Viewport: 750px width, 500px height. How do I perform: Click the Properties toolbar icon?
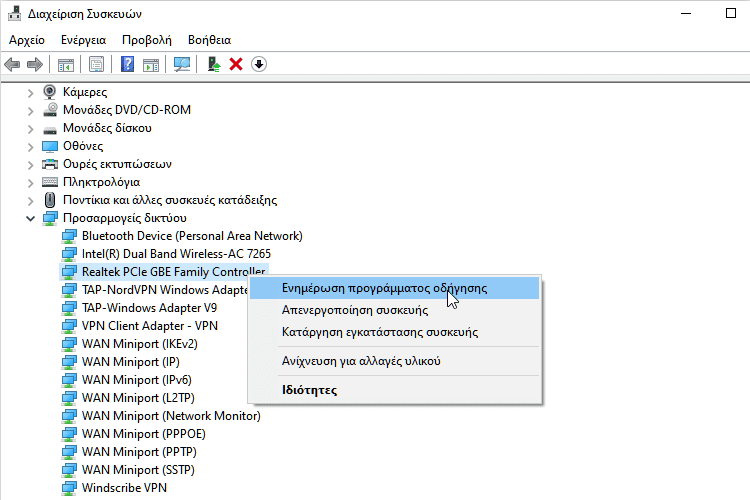(96, 64)
